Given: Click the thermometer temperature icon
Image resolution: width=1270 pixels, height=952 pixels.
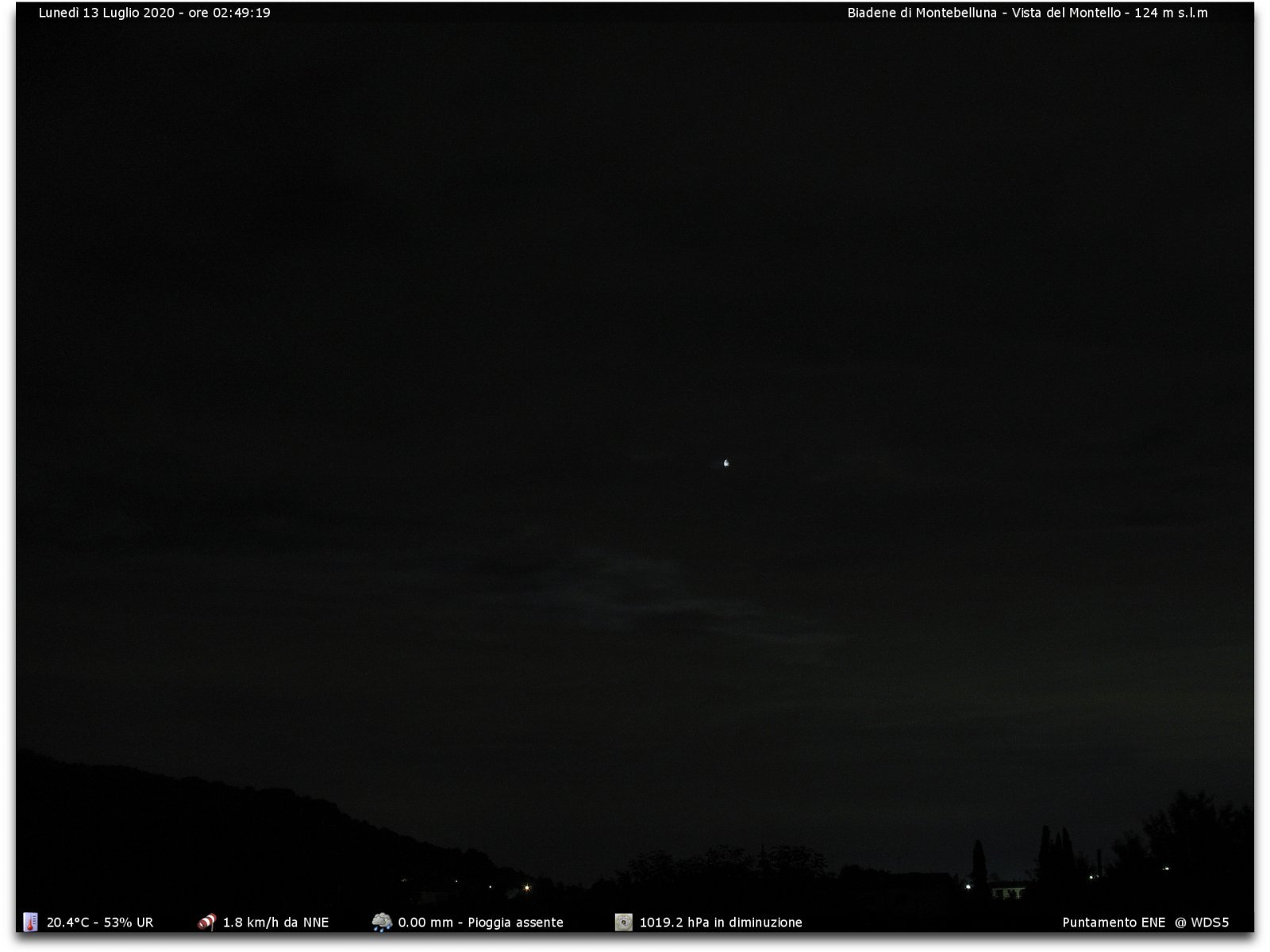Looking at the screenshot, I should [x=30, y=922].
